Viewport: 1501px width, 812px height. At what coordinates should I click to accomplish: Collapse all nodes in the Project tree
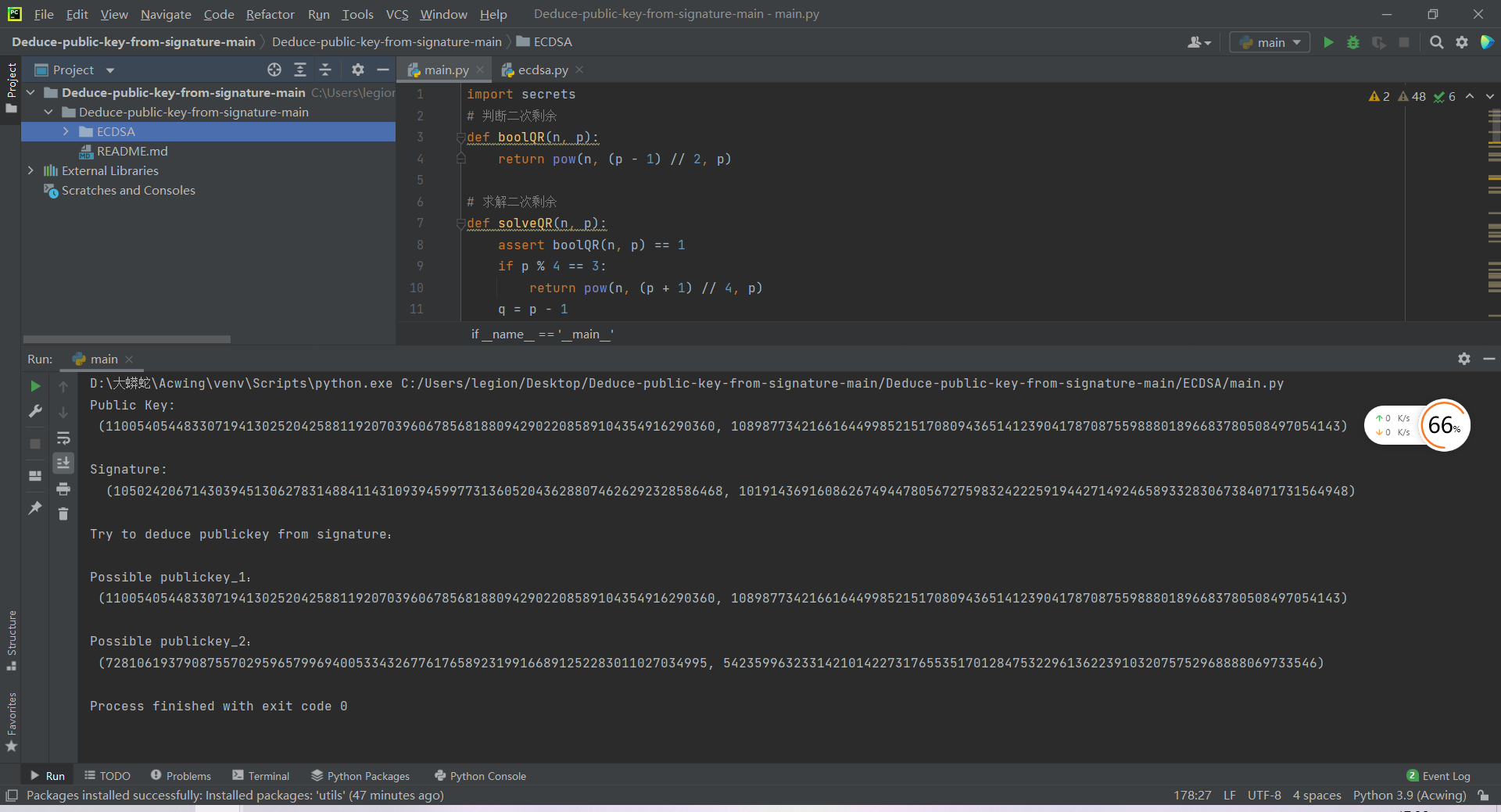[325, 70]
